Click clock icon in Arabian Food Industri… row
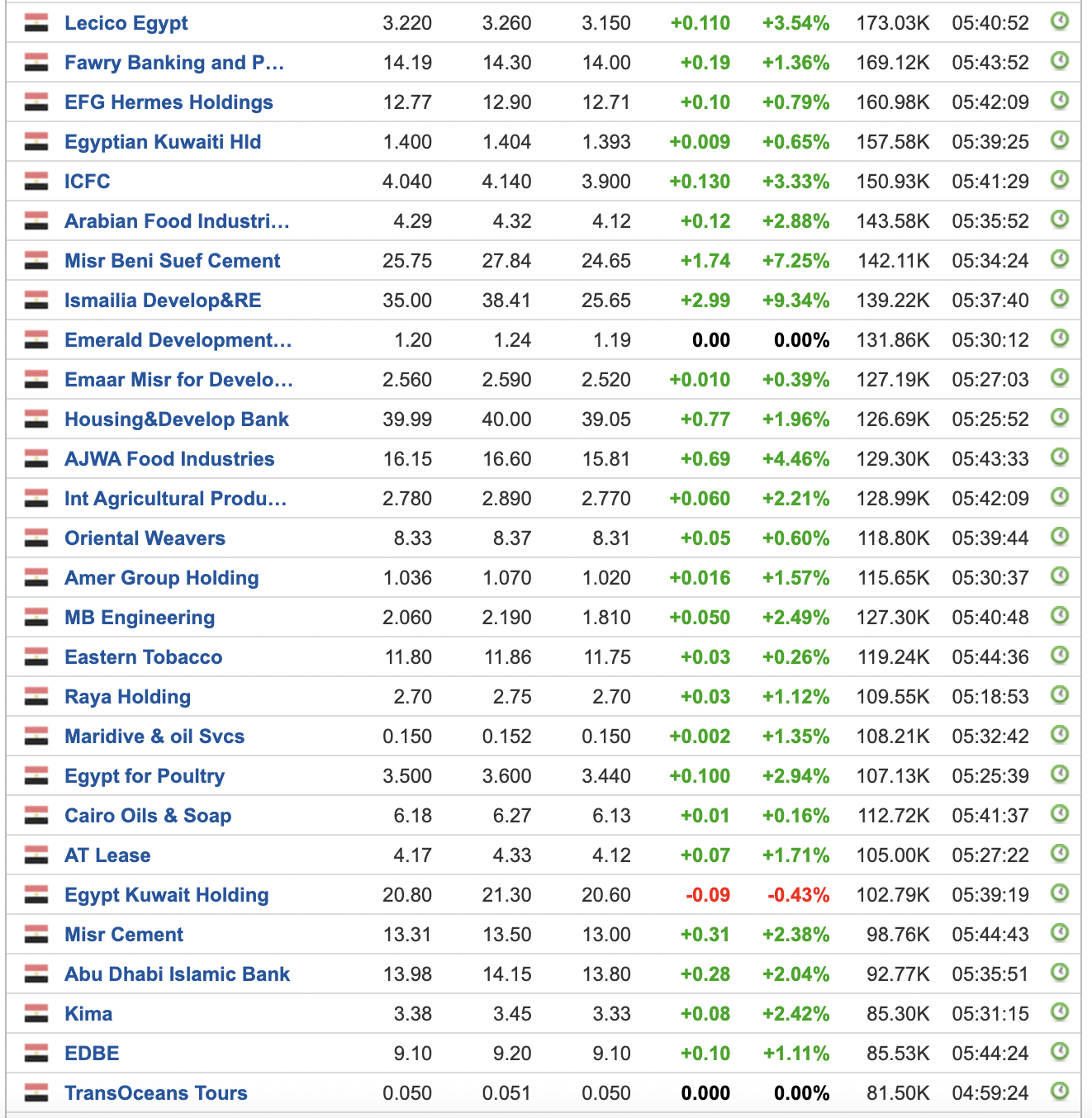Image resolution: width=1092 pixels, height=1118 pixels. coord(1060,219)
